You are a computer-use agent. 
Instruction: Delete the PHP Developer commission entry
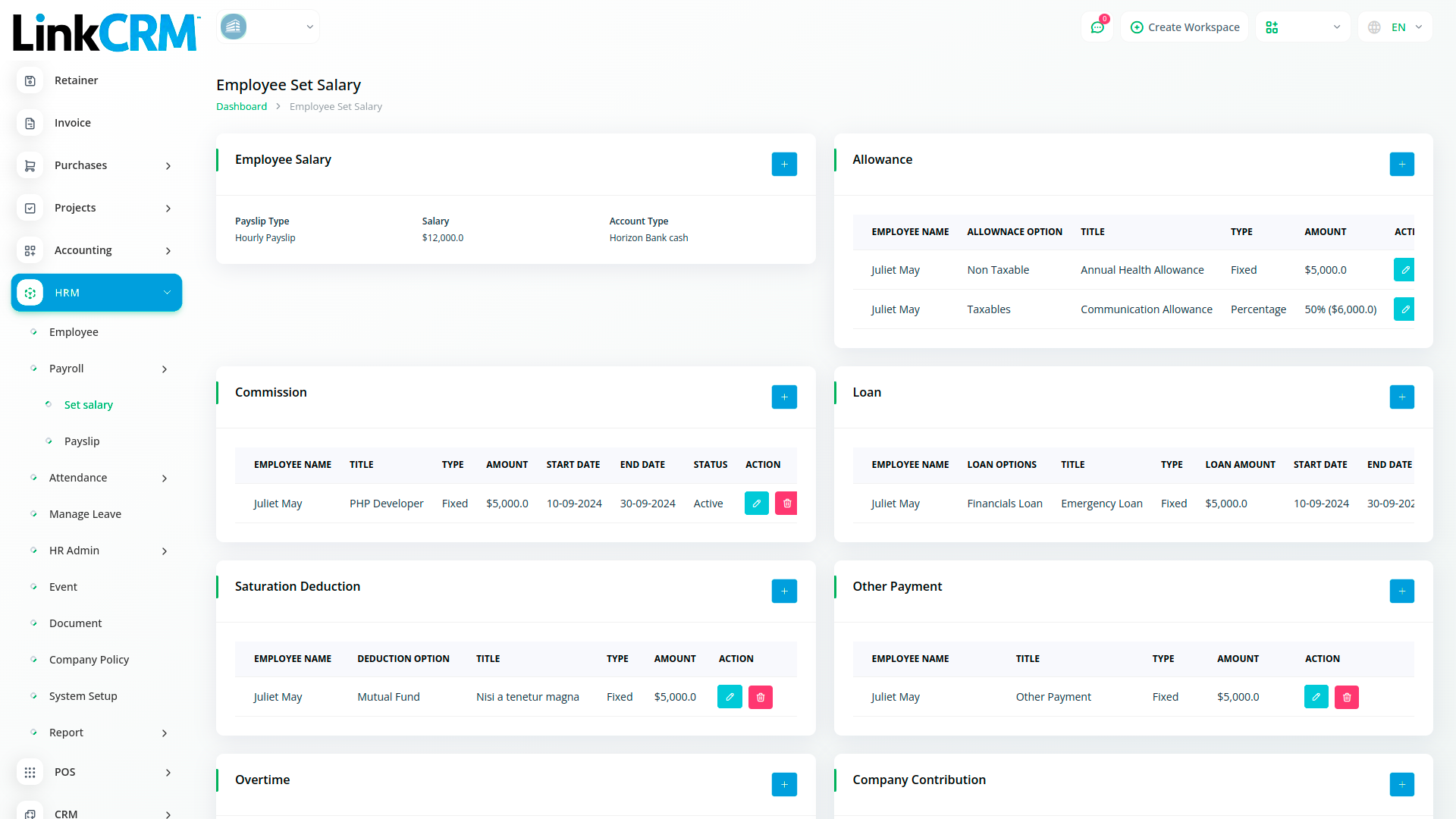(x=786, y=504)
